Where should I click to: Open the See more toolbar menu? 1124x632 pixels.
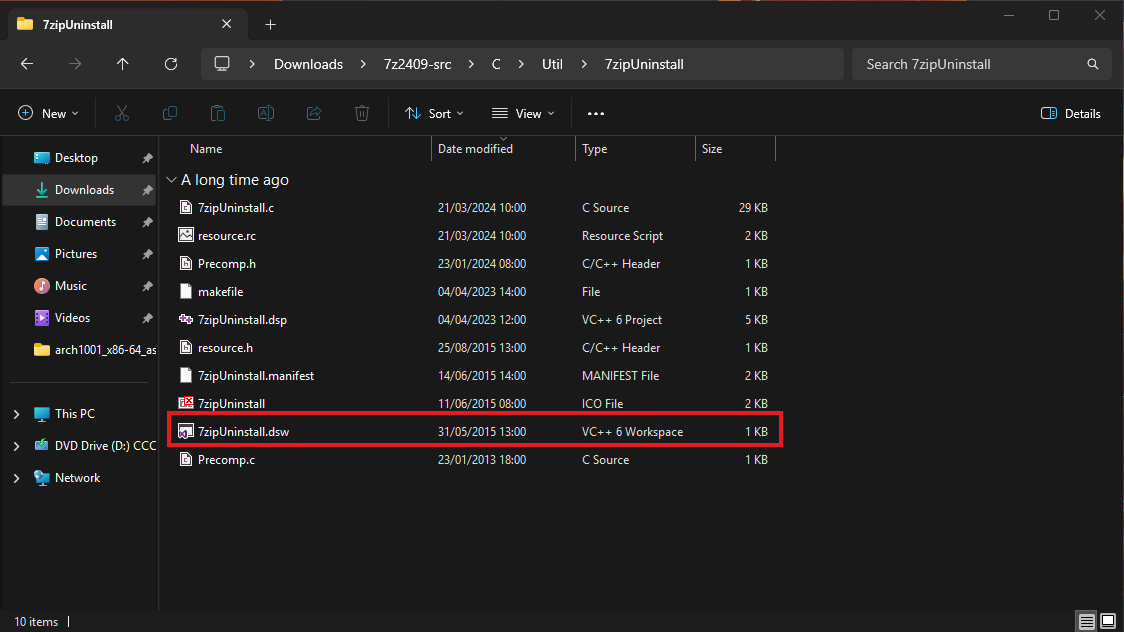pyautogui.click(x=595, y=113)
